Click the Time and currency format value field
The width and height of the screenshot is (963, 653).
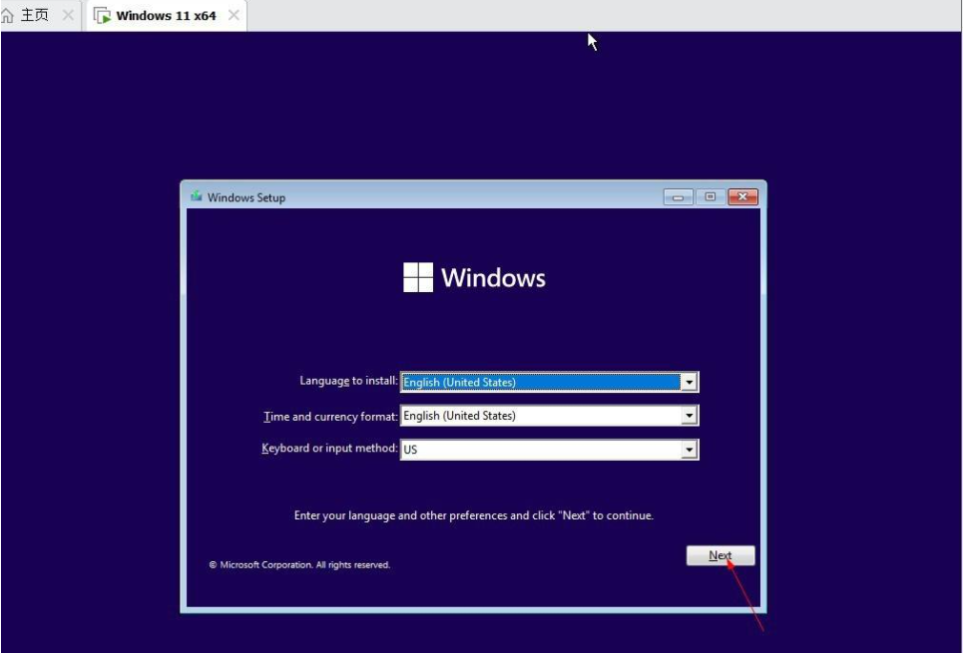[540, 416]
